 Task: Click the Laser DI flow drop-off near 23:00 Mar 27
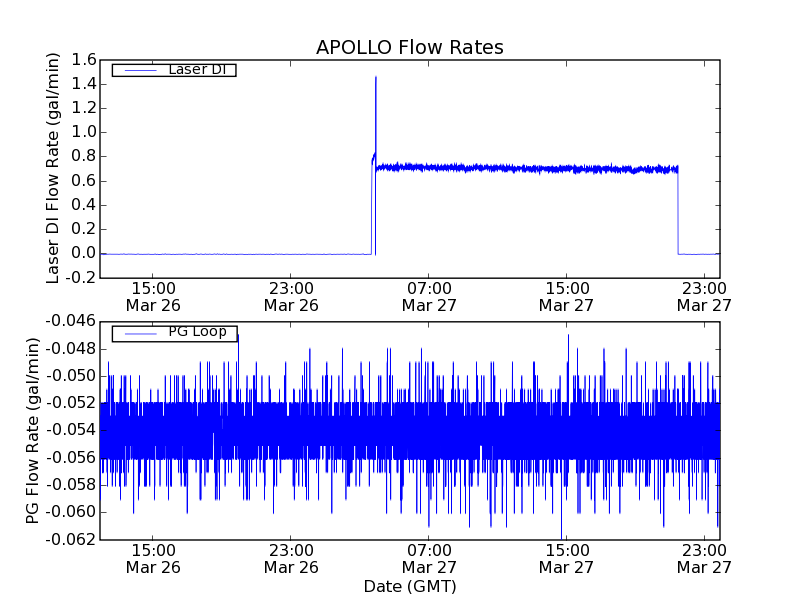(678, 212)
